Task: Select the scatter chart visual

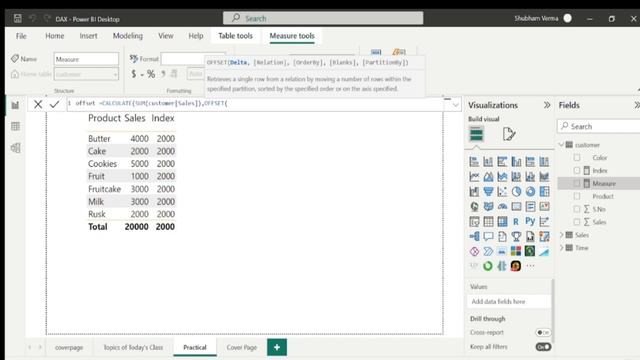Action: tap(502, 191)
